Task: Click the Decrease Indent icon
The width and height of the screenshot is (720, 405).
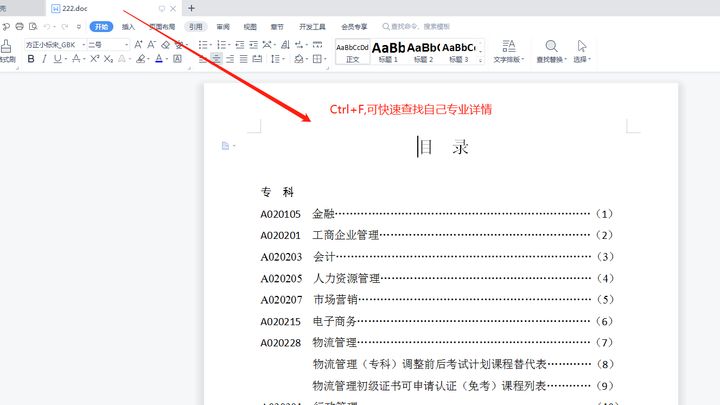Action: click(240, 45)
